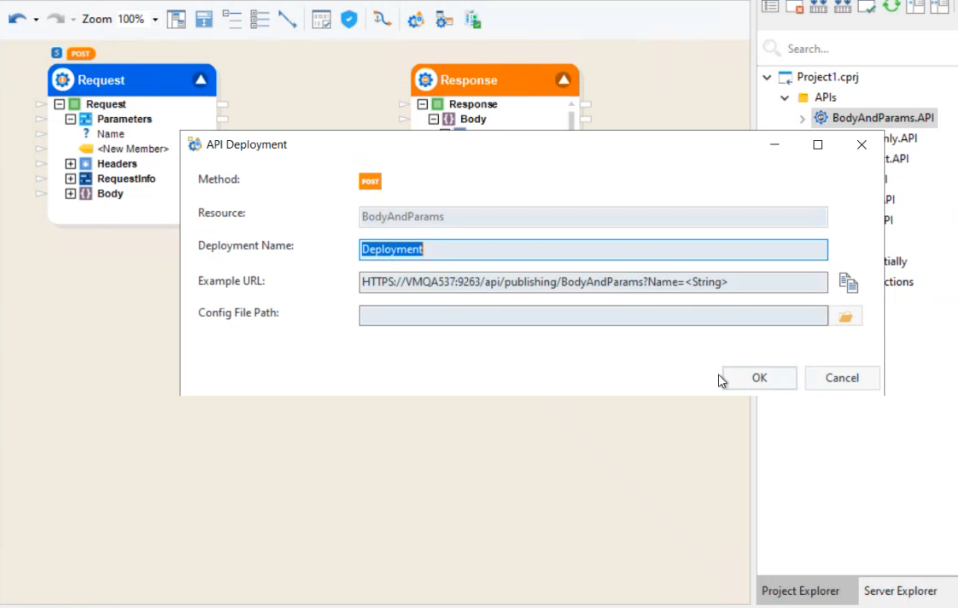Image resolution: width=958 pixels, height=608 pixels.
Task: Click the API Deployment title bar icon
Action: pyautogui.click(x=194, y=144)
